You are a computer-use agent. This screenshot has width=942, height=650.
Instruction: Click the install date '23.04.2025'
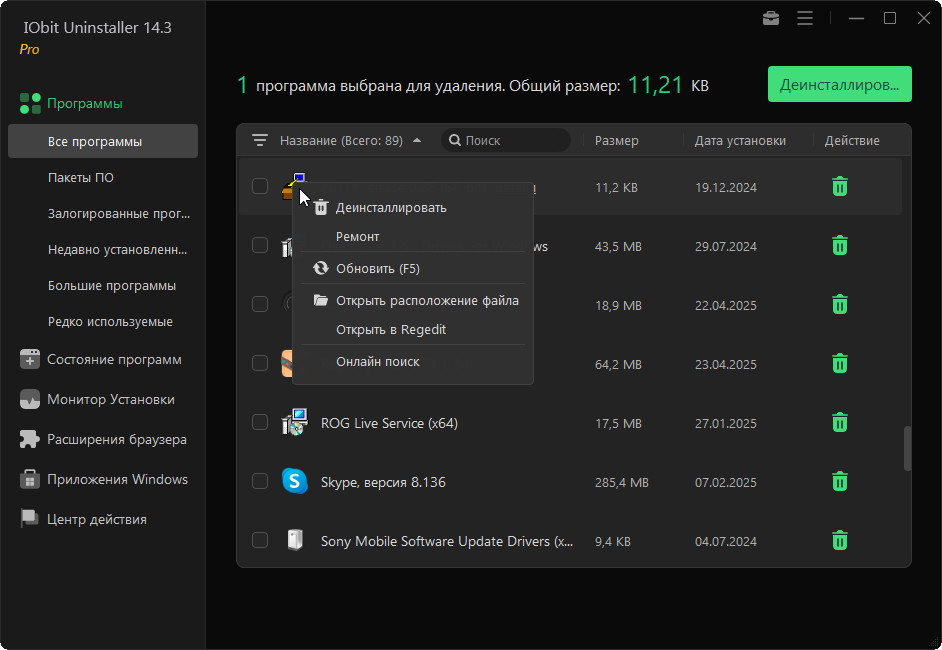[x=726, y=364]
